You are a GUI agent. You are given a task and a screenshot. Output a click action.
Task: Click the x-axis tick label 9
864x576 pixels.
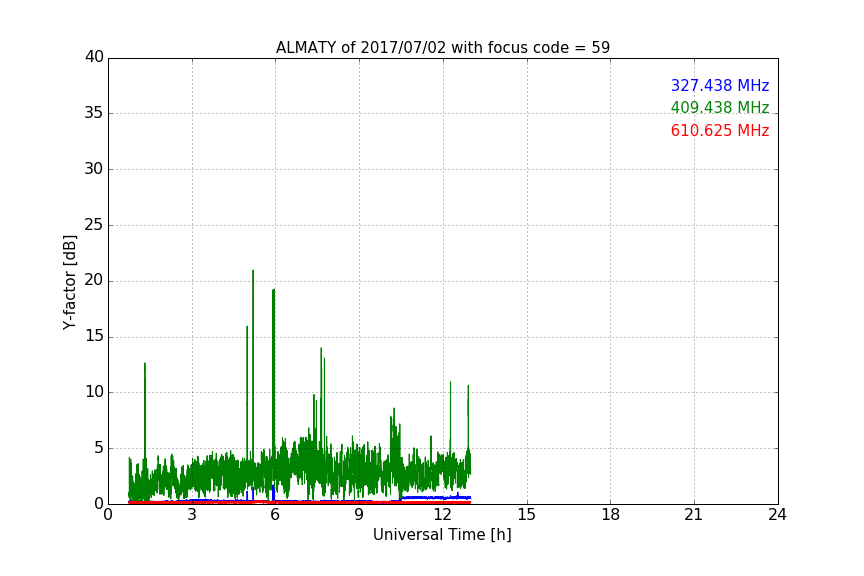tap(359, 515)
